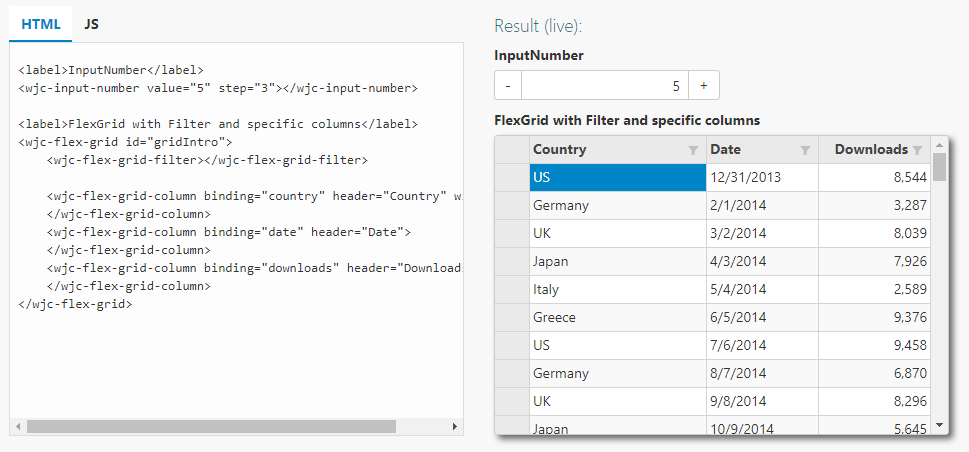Select the 9,376 downloads cell
The height and width of the screenshot is (452, 969).
coord(874,318)
